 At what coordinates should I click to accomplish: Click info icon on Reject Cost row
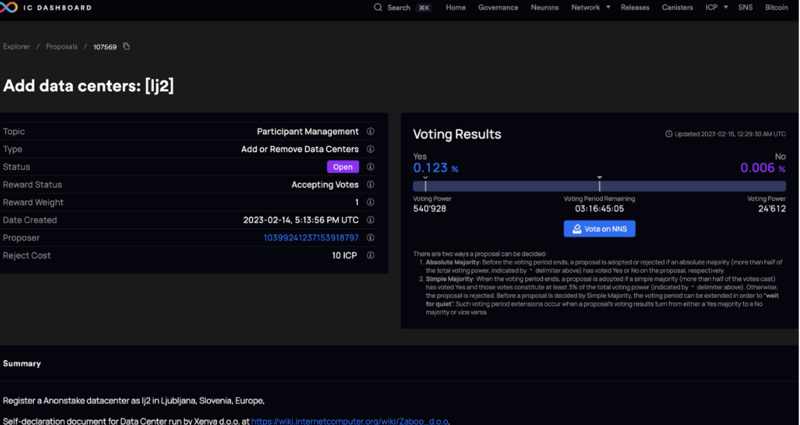point(370,256)
